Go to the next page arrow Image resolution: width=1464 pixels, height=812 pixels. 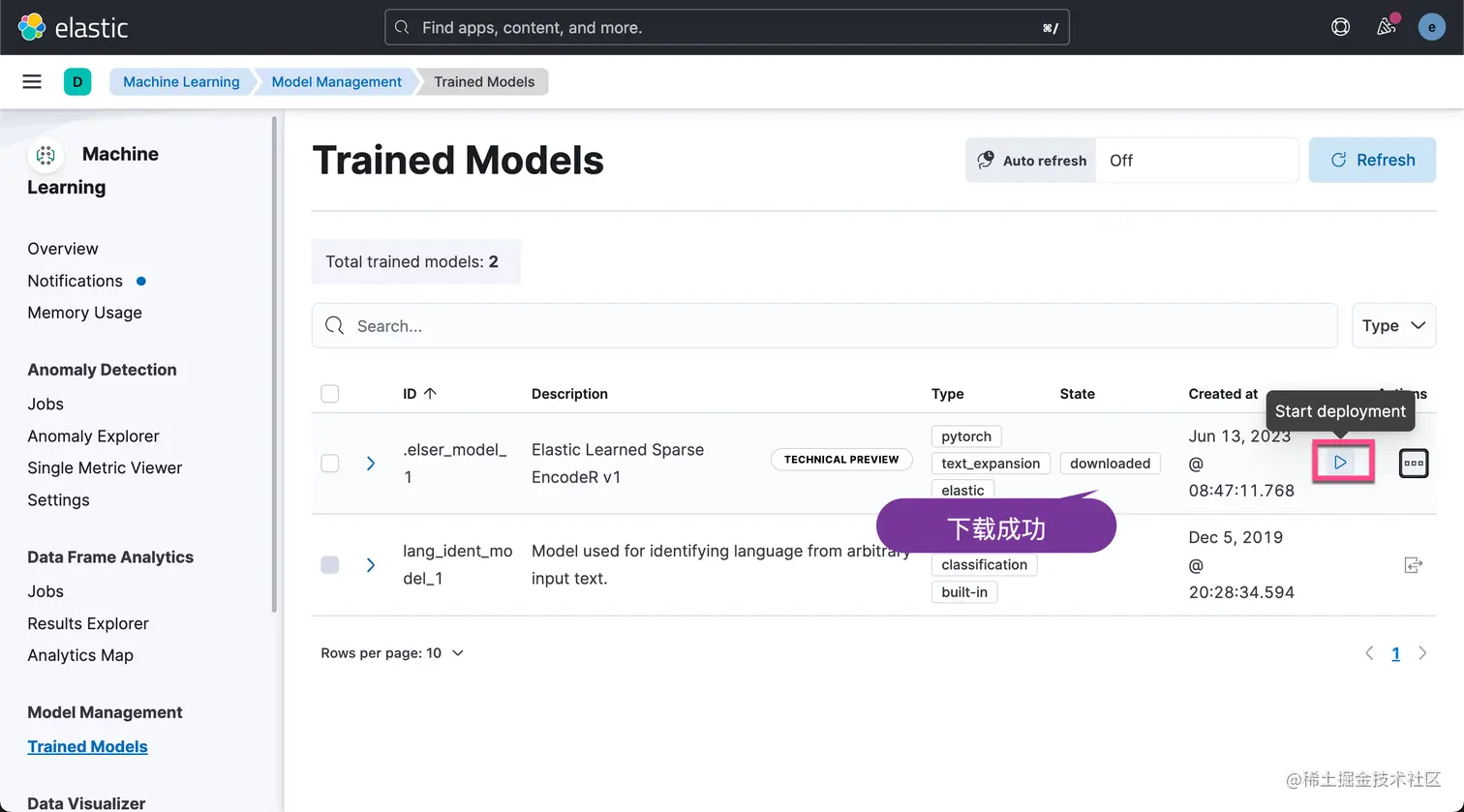pos(1422,653)
